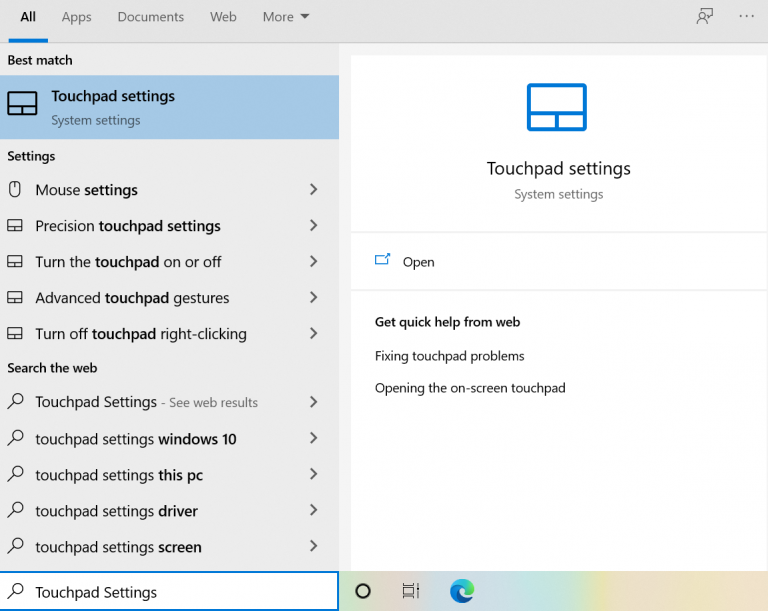Expand touchpad settings driver chevron
The image size is (768, 611).
[313, 510]
